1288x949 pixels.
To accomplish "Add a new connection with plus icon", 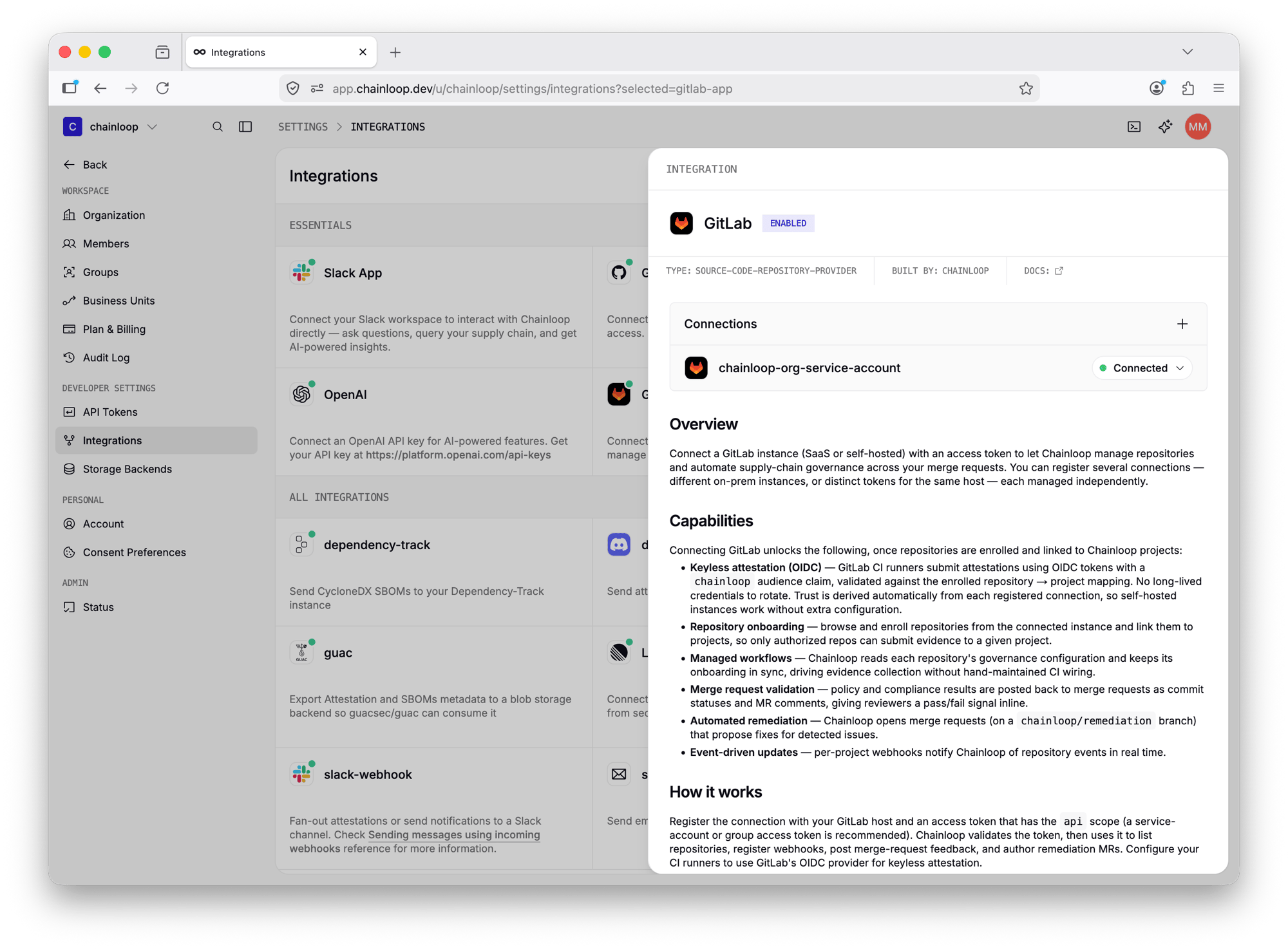I will 1182,324.
